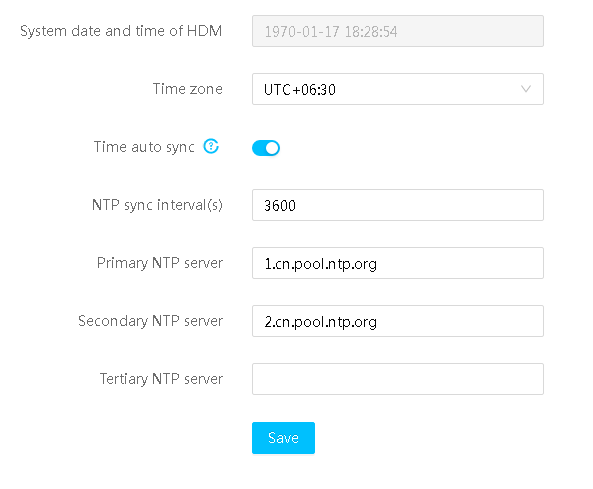Click the "NTP sync interval(s)" label
This screenshot has height=489, width=593.
[x=157, y=205]
